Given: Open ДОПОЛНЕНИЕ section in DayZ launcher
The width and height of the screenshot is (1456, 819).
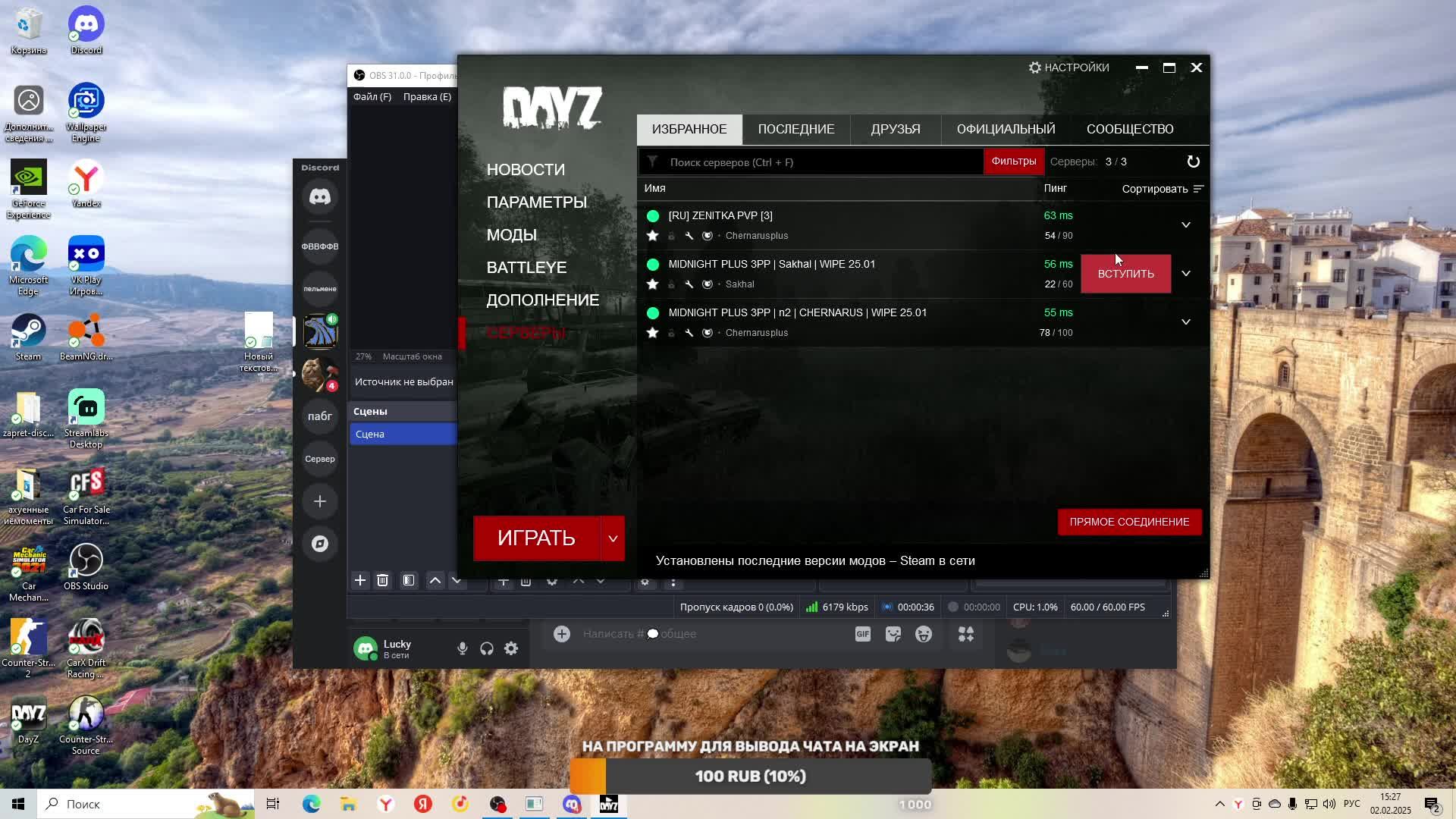Looking at the screenshot, I should coord(543,300).
